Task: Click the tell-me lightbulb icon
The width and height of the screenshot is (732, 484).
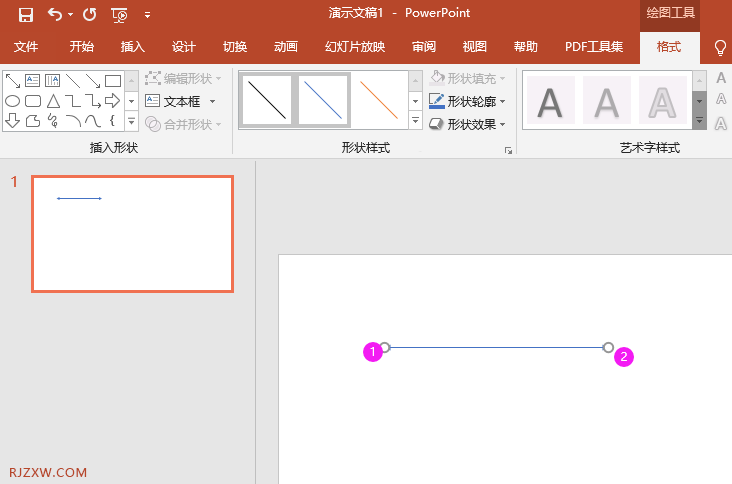Action: coord(720,47)
